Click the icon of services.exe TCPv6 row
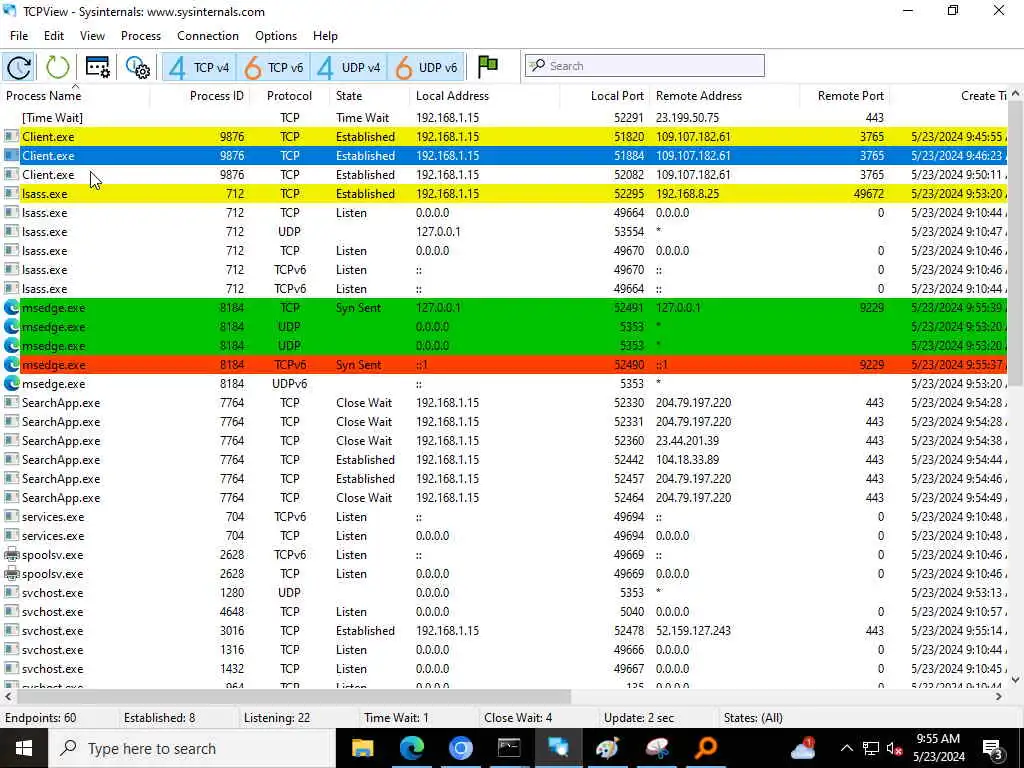The width and height of the screenshot is (1024, 768). tap(11, 517)
